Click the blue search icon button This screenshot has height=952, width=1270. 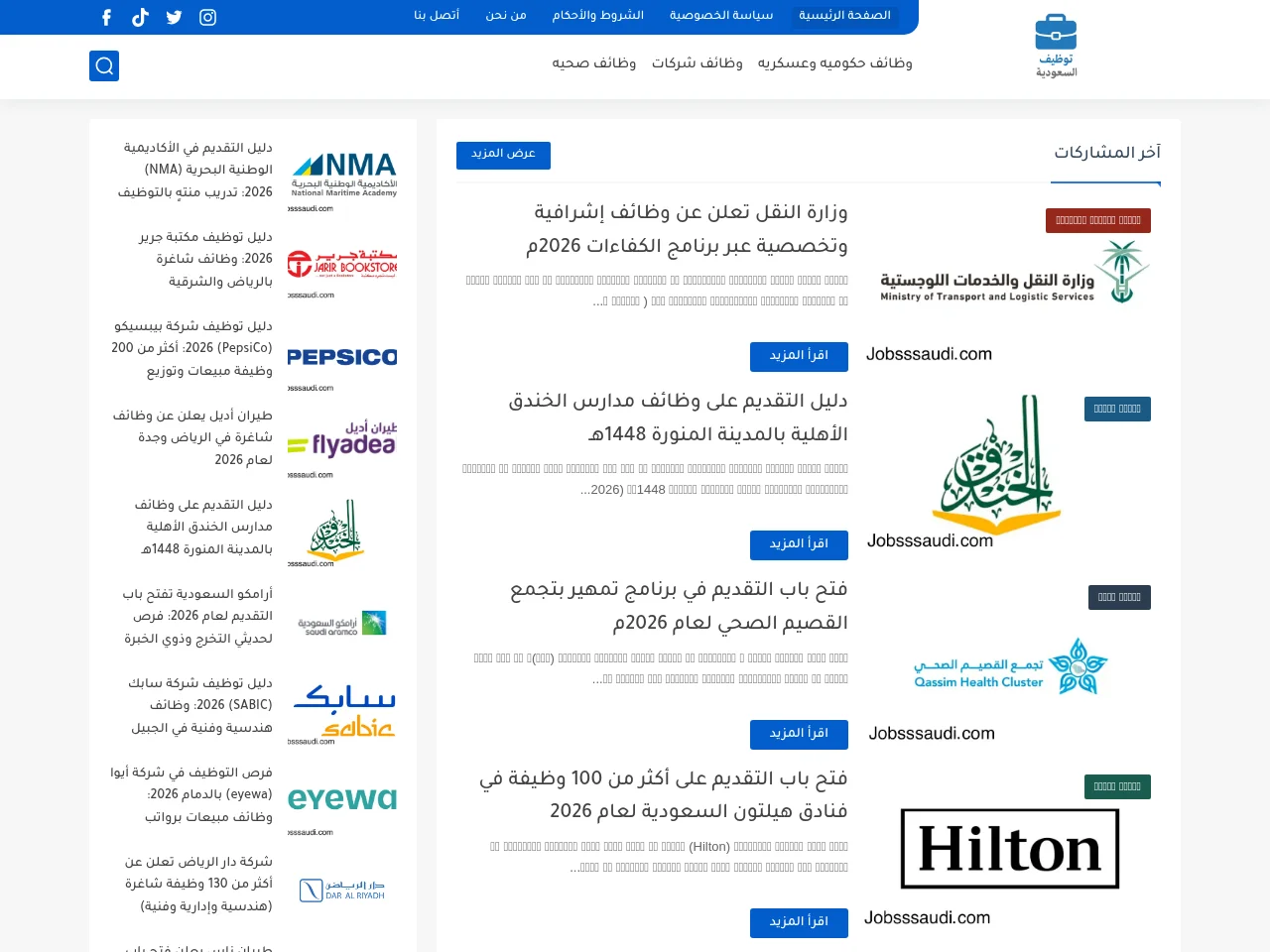point(104,65)
